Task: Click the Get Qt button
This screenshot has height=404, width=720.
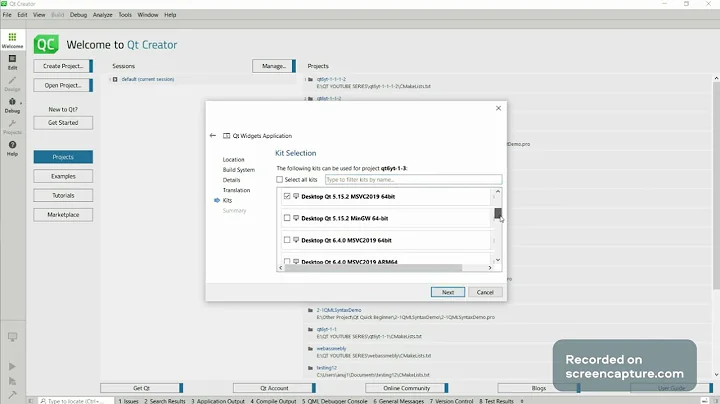Action: tap(141, 388)
